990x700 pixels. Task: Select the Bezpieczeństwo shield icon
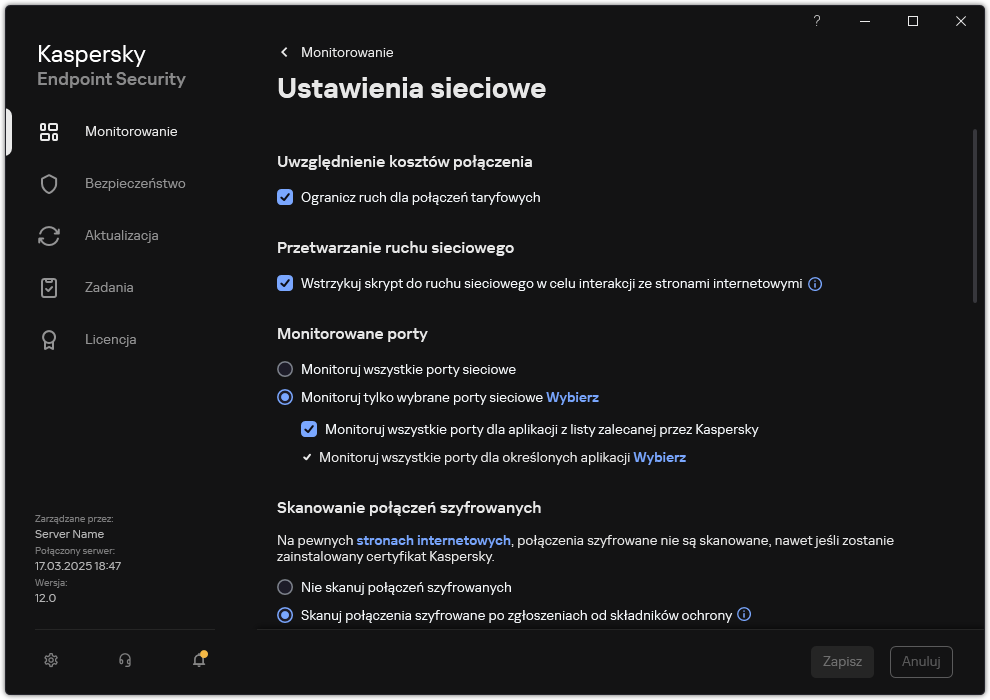(x=49, y=183)
